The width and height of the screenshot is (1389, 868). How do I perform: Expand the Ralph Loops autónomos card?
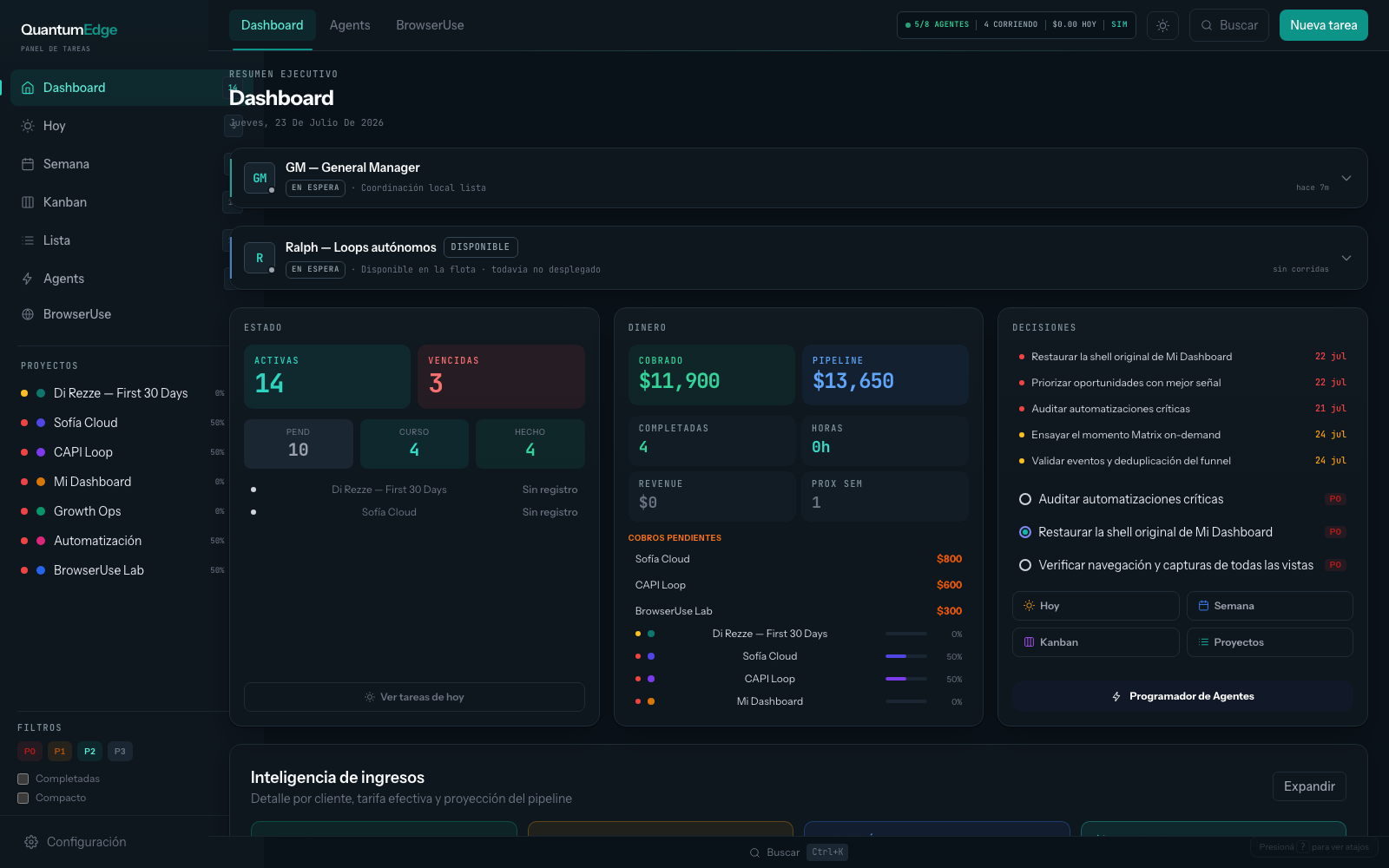[1346, 258]
